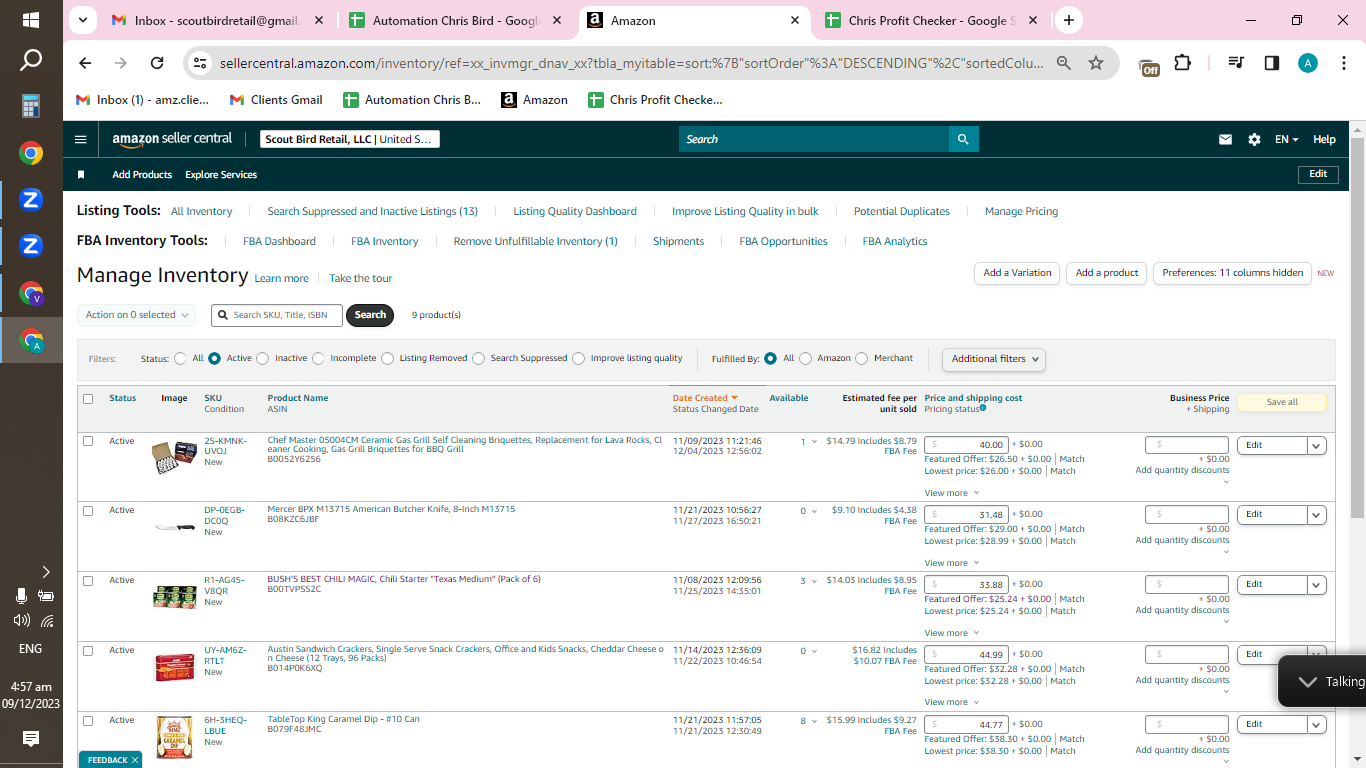Open Calculator from the taskbar

pyautogui.click(x=31, y=106)
